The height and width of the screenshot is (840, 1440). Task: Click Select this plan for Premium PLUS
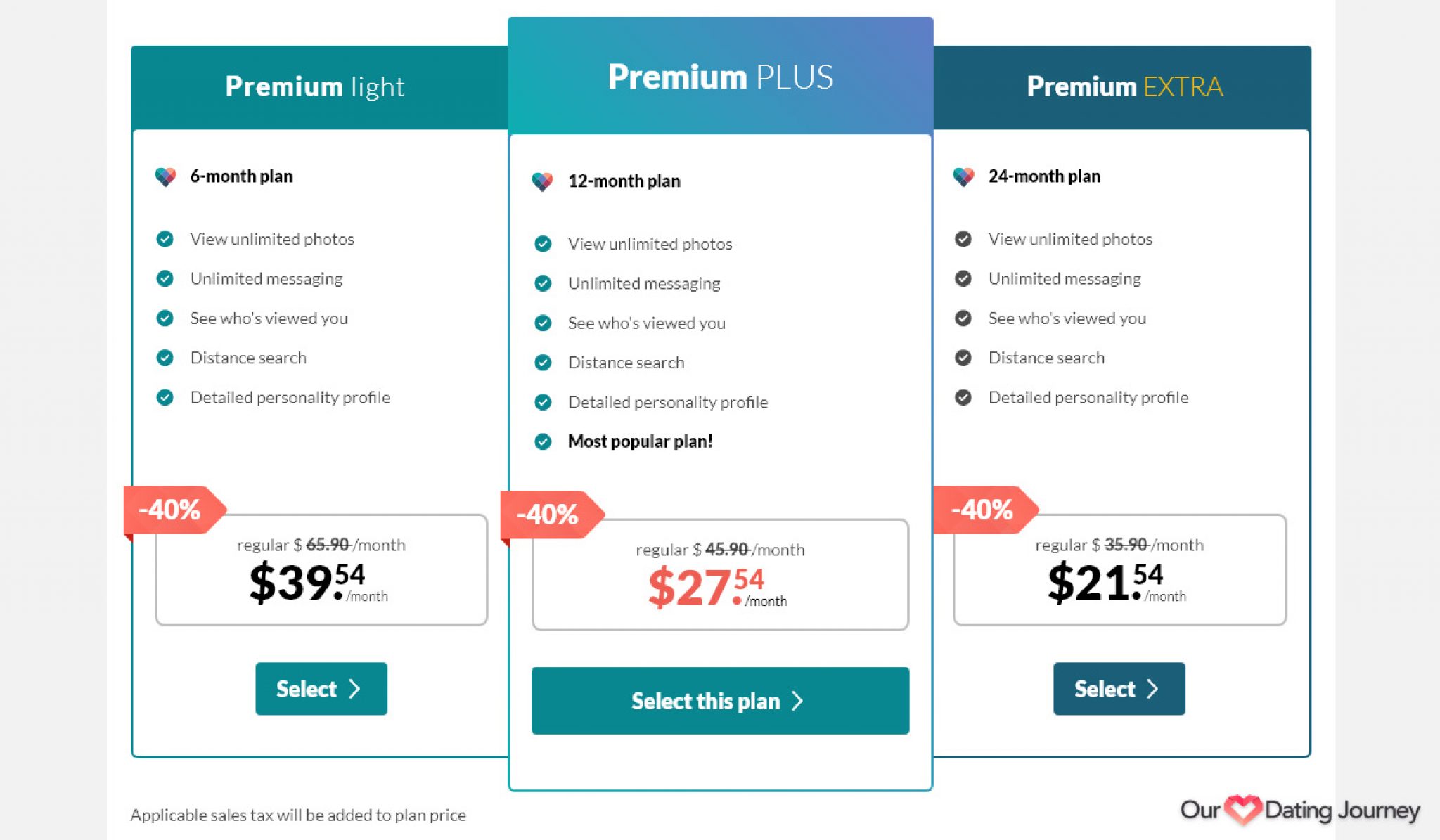click(720, 700)
